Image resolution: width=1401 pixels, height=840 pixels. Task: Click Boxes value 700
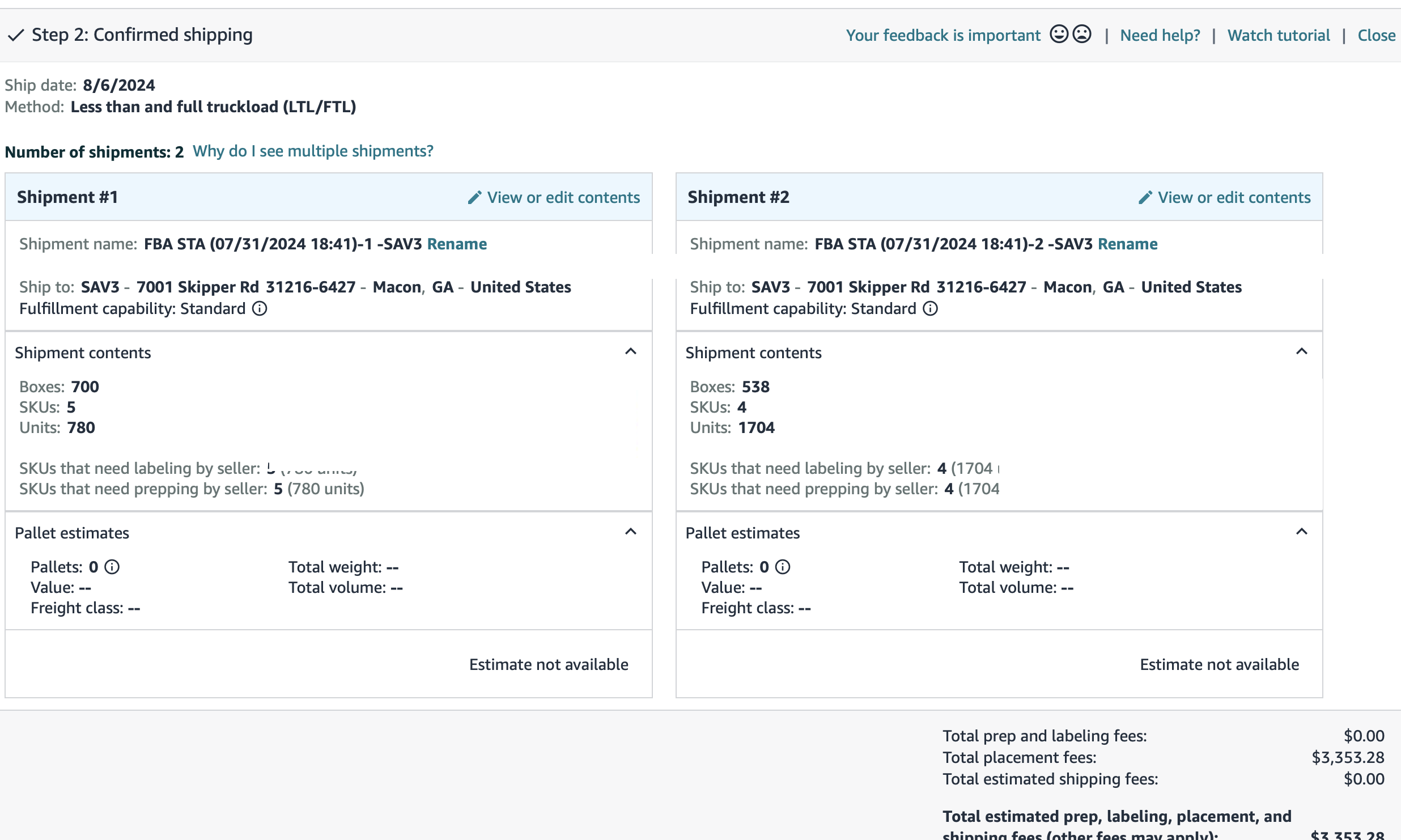point(85,387)
